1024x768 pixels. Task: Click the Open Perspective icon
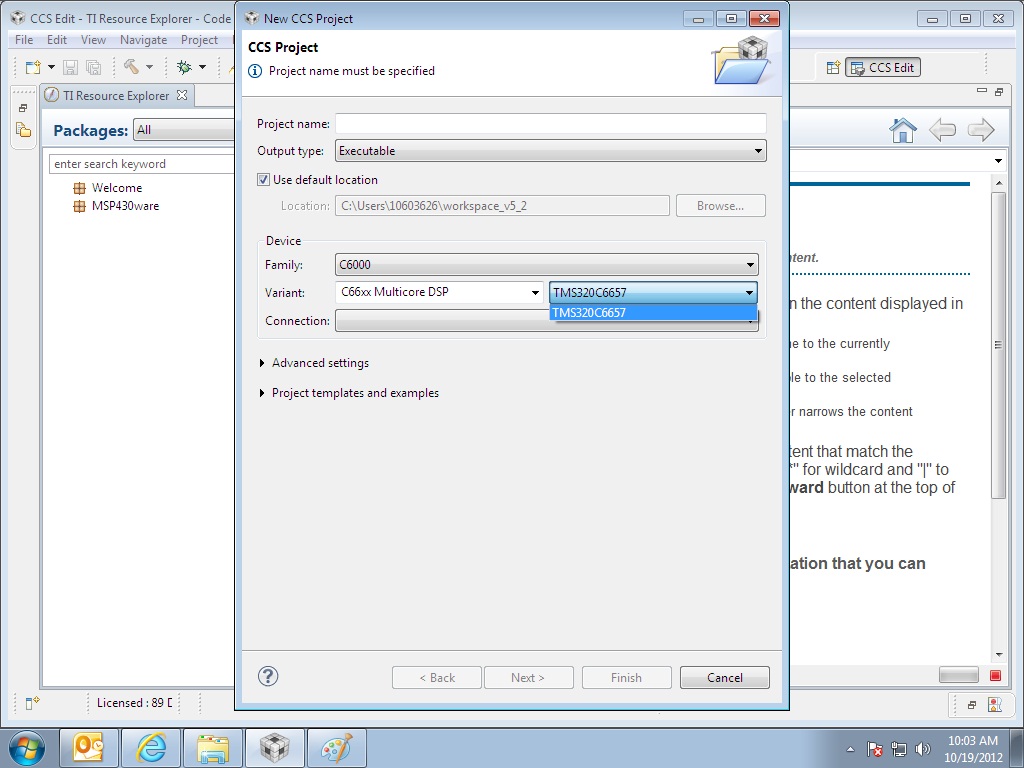[833, 67]
